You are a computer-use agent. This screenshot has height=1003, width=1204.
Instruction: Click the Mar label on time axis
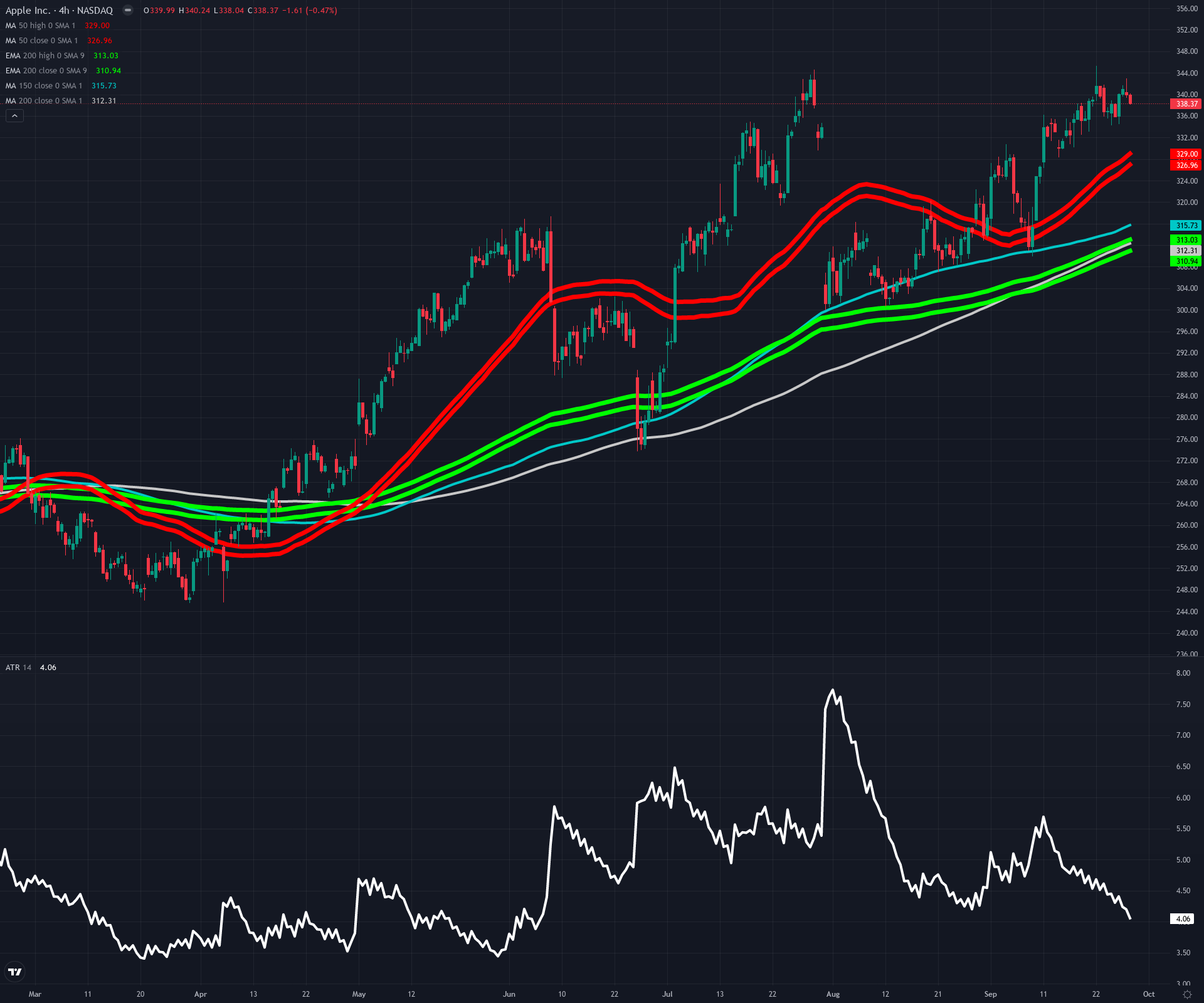click(35, 994)
